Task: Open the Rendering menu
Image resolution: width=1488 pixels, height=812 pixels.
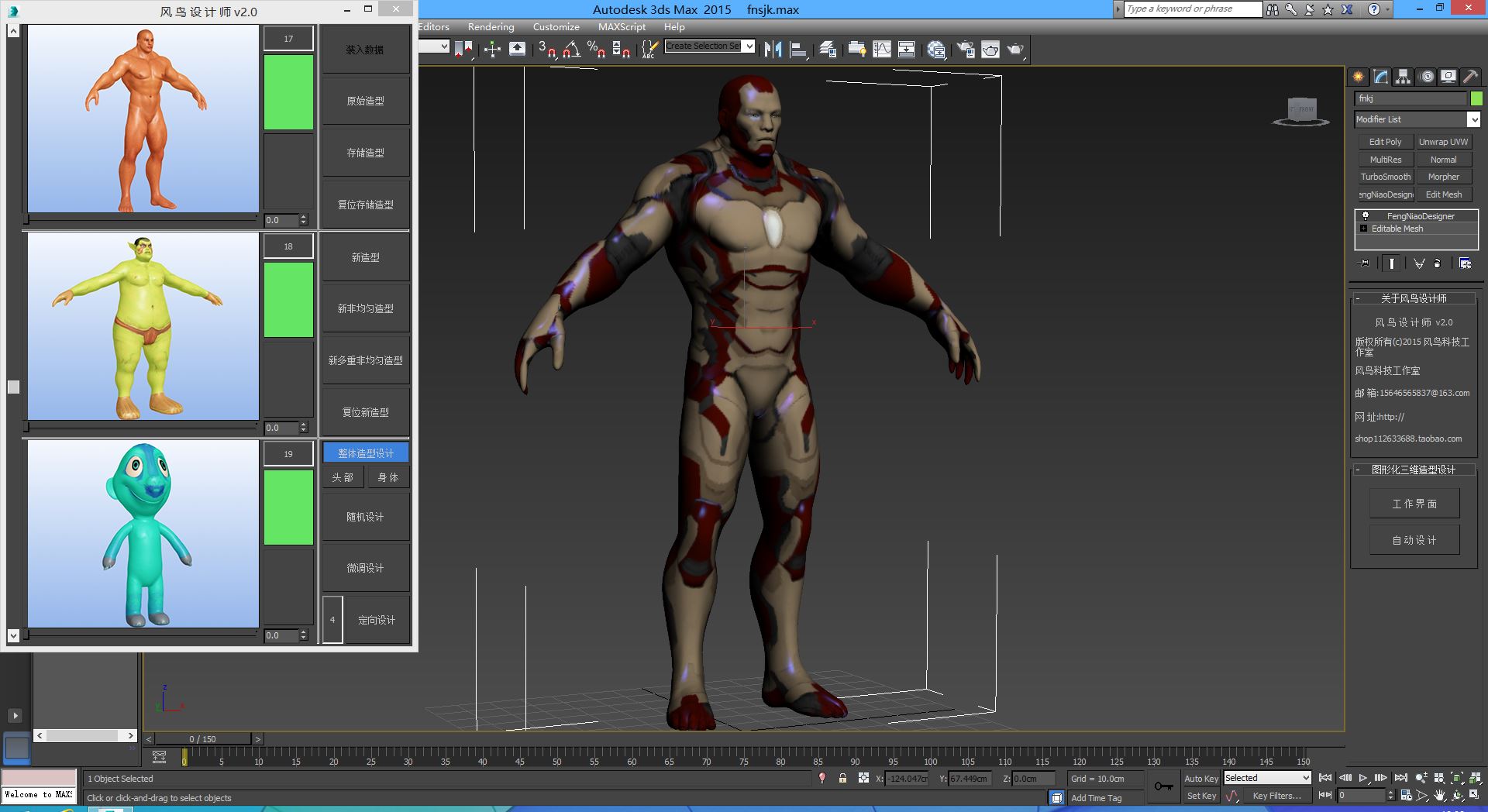Action: (x=491, y=27)
